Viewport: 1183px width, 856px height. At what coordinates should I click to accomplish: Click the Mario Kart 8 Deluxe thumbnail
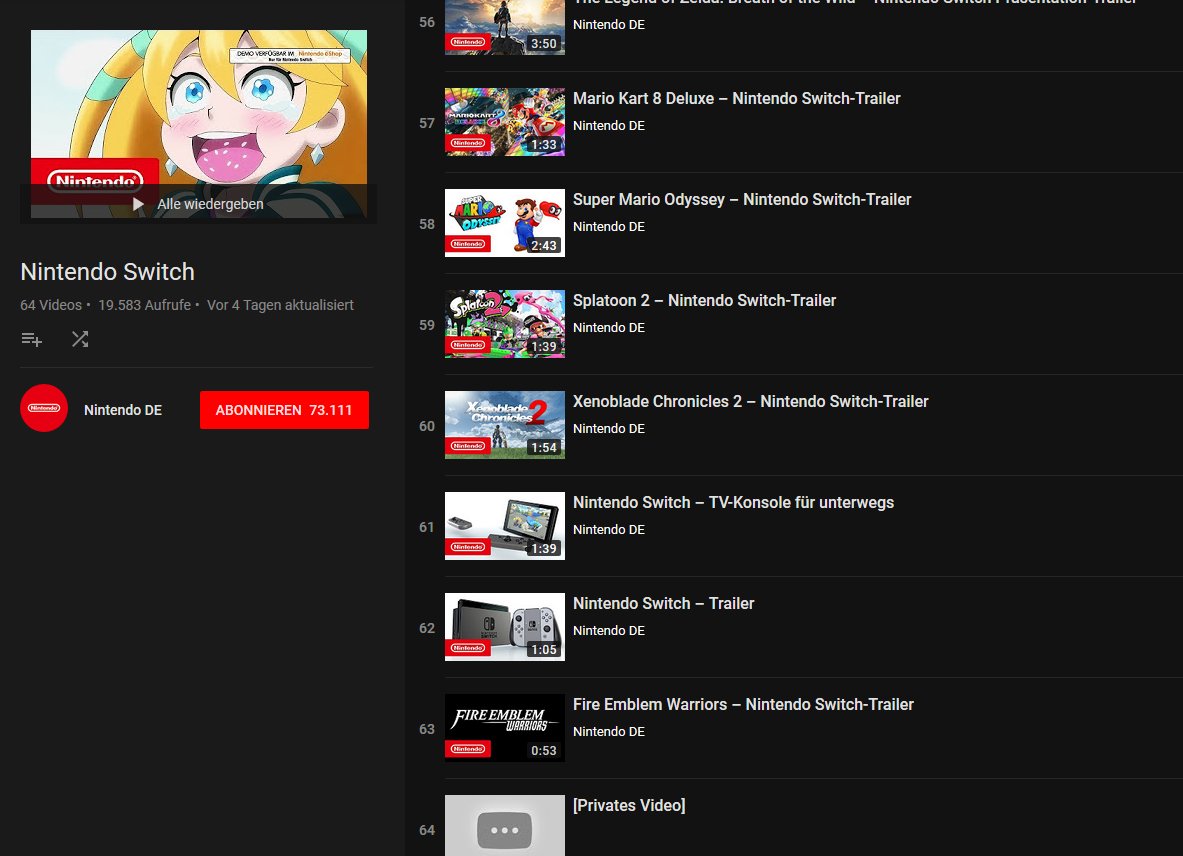(x=505, y=122)
